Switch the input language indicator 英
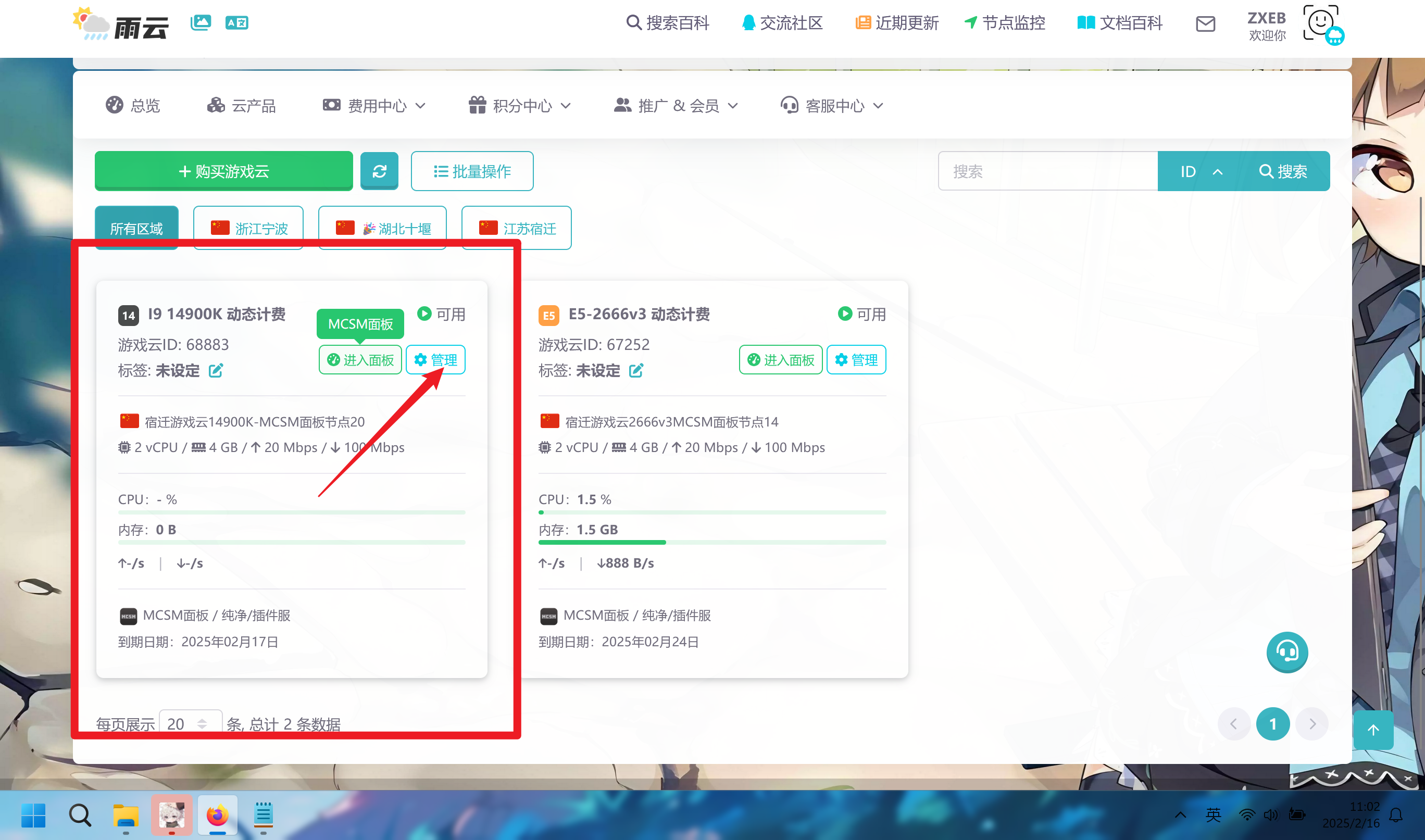1425x840 pixels. pyautogui.click(x=1213, y=815)
